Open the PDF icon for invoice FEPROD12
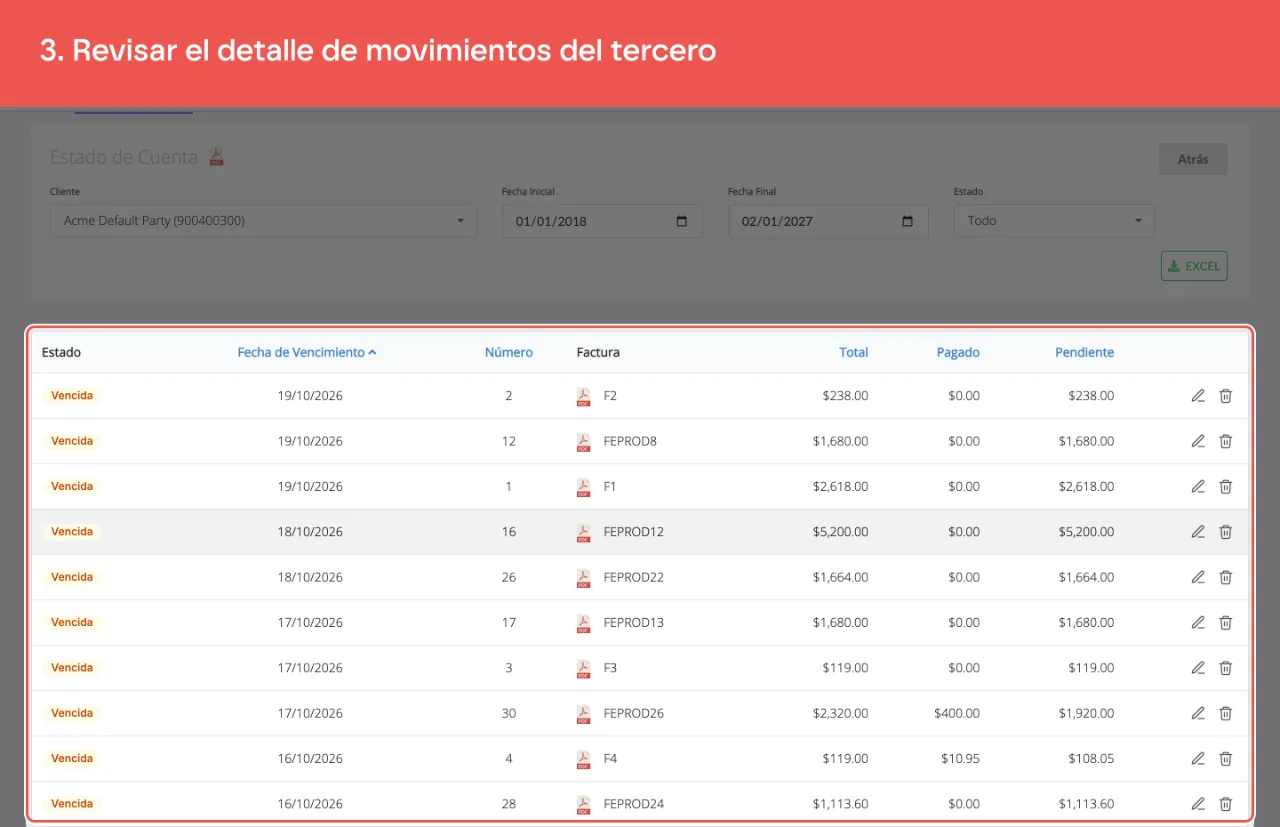1280x827 pixels. (583, 532)
